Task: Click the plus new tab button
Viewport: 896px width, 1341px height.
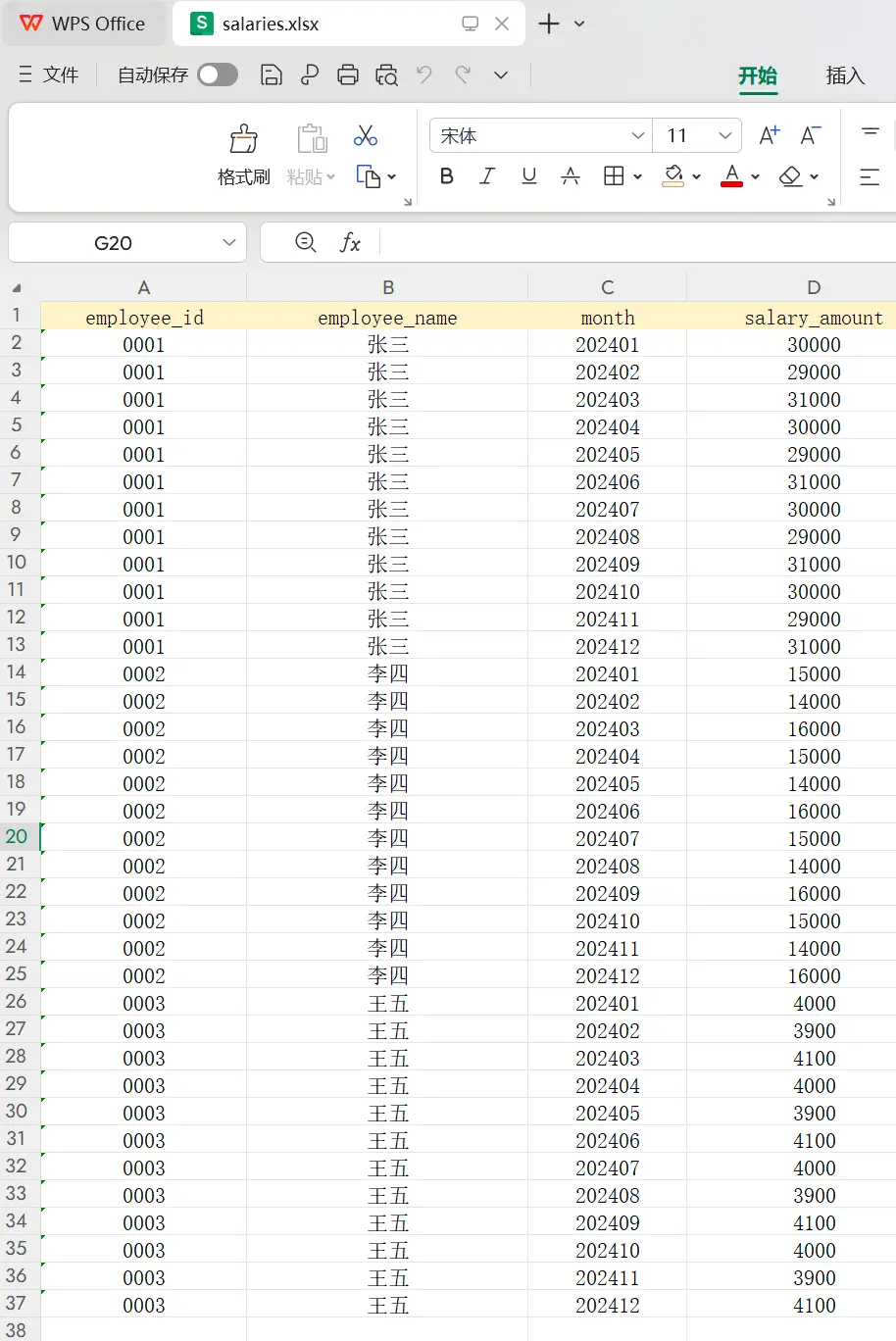Action: click(549, 24)
